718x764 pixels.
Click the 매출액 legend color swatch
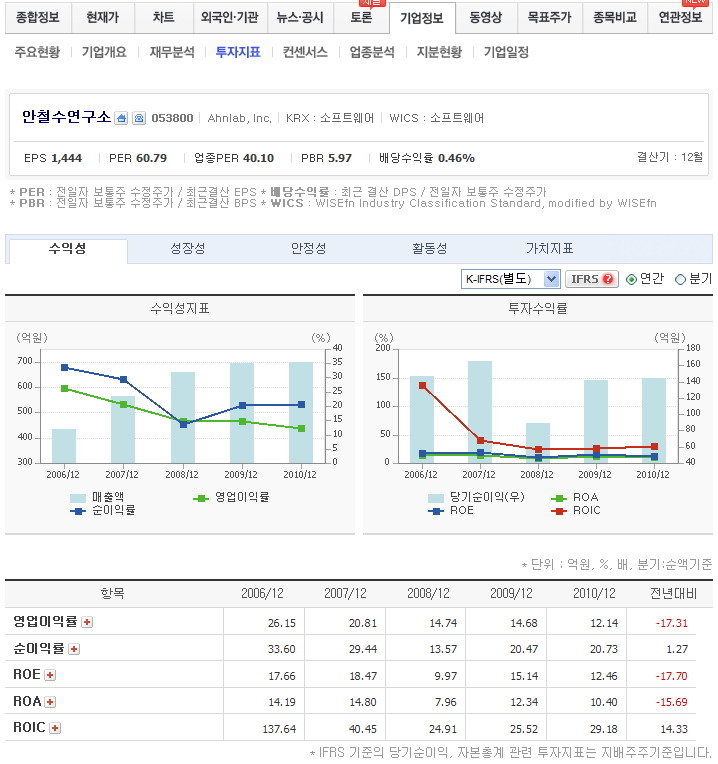pyautogui.click(x=78, y=497)
